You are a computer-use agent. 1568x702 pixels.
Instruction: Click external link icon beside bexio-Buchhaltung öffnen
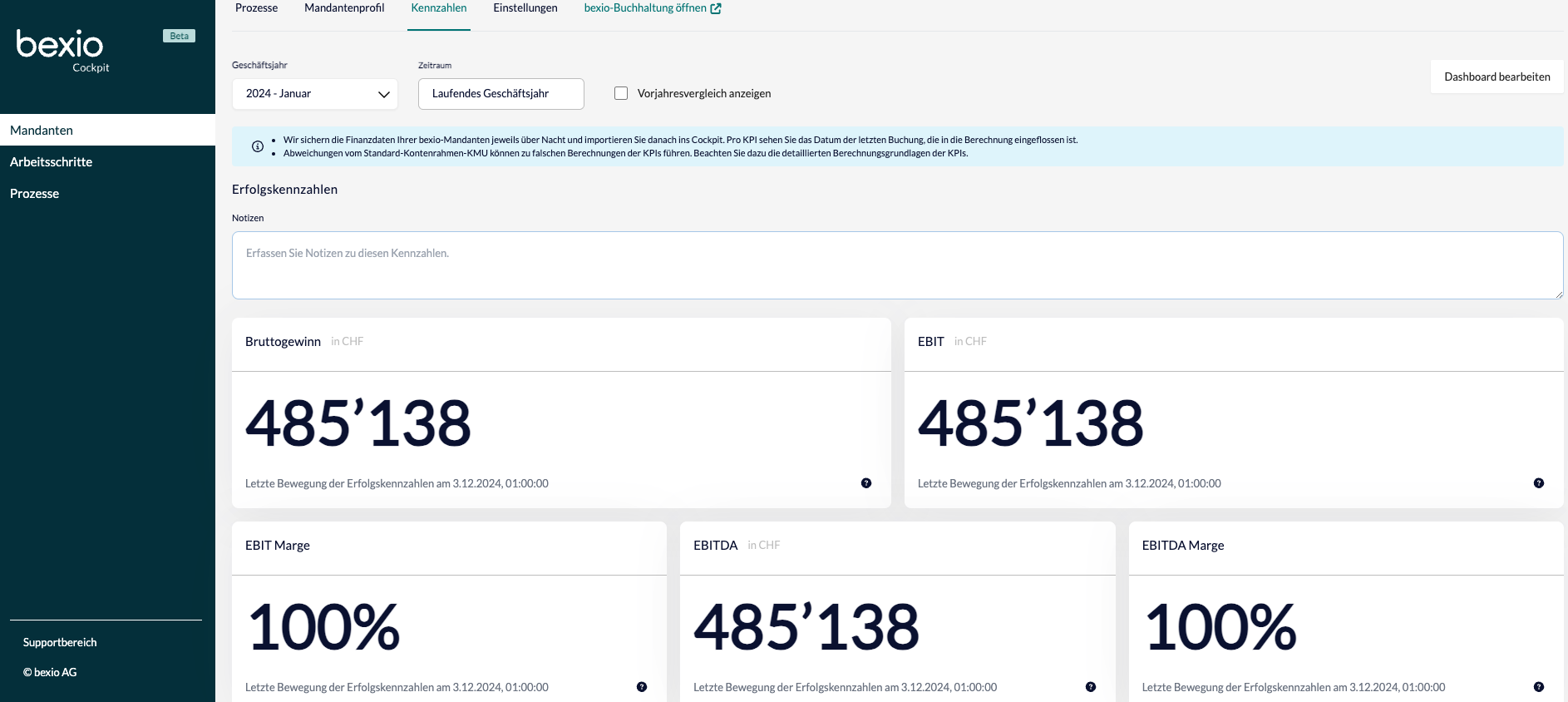pyautogui.click(x=716, y=8)
